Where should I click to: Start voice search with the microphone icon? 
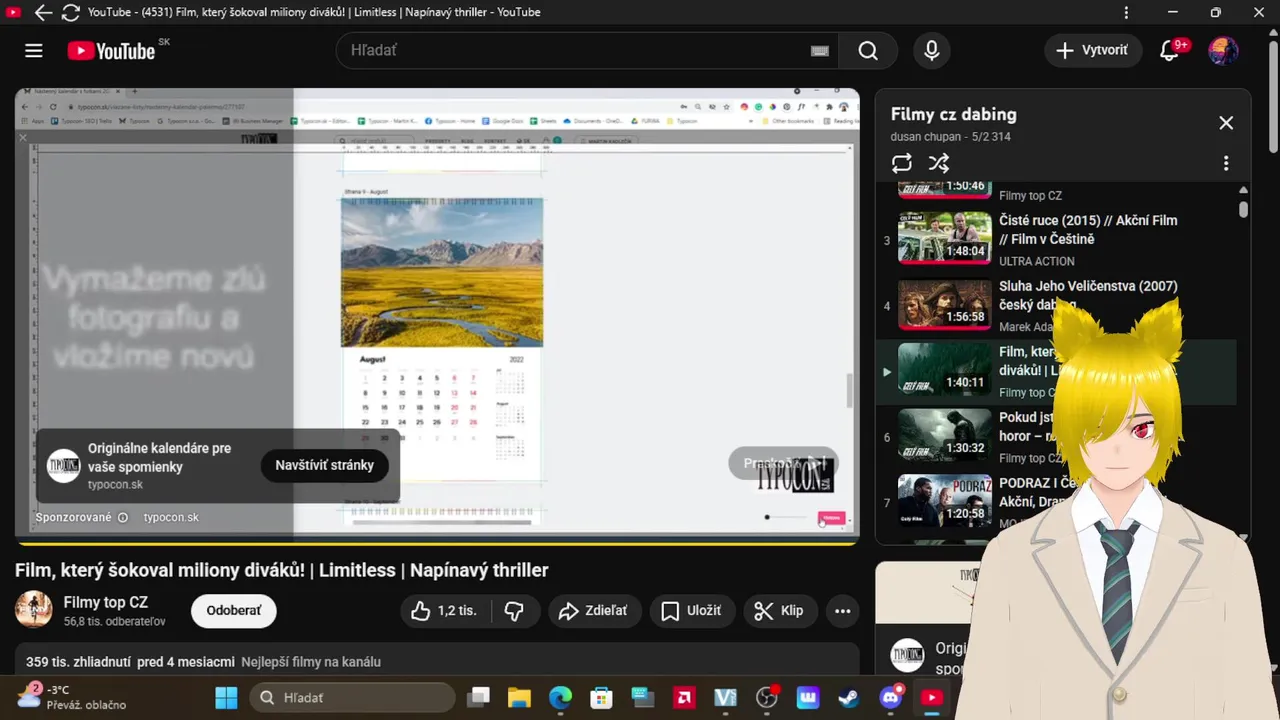(x=932, y=51)
